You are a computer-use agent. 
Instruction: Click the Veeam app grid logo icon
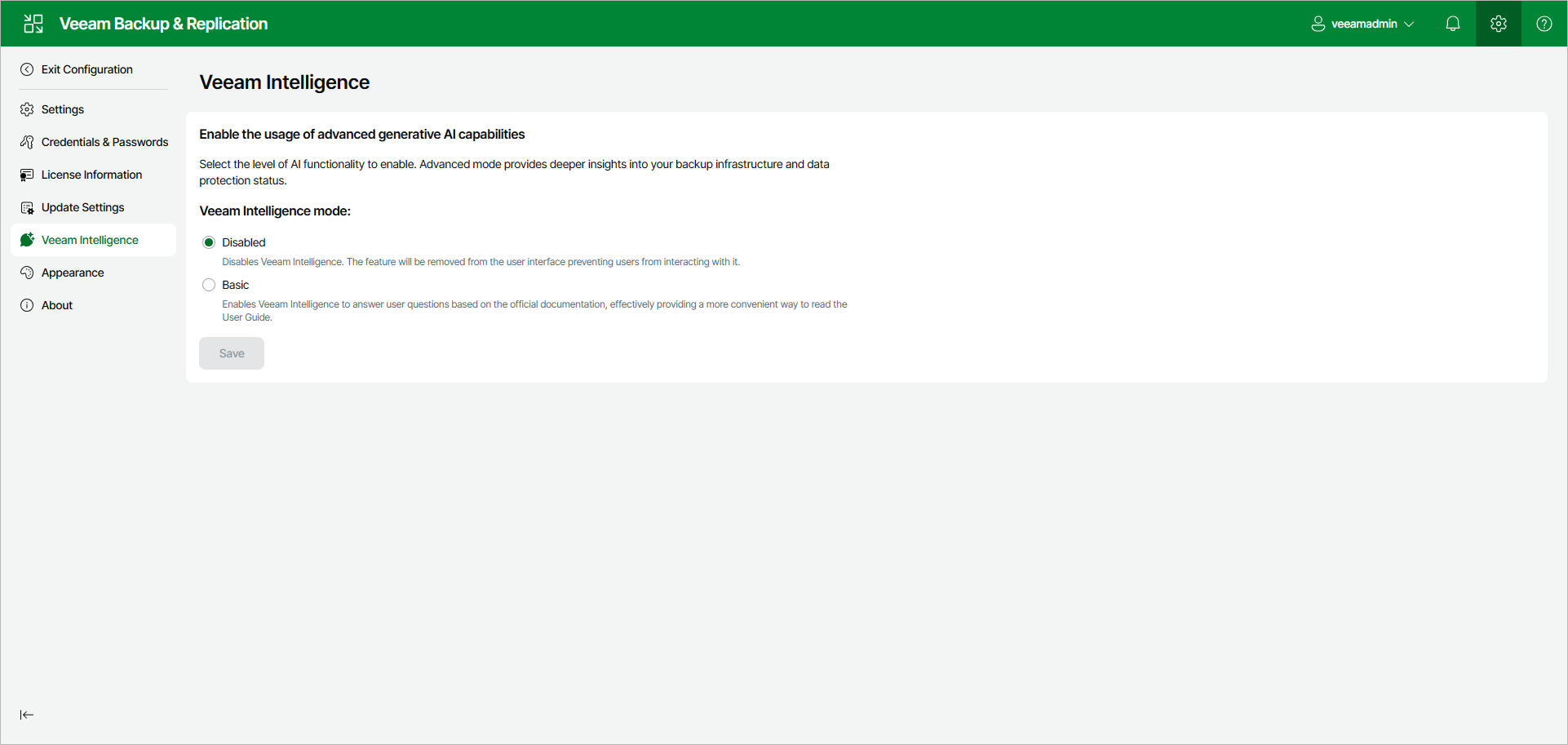(x=33, y=24)
